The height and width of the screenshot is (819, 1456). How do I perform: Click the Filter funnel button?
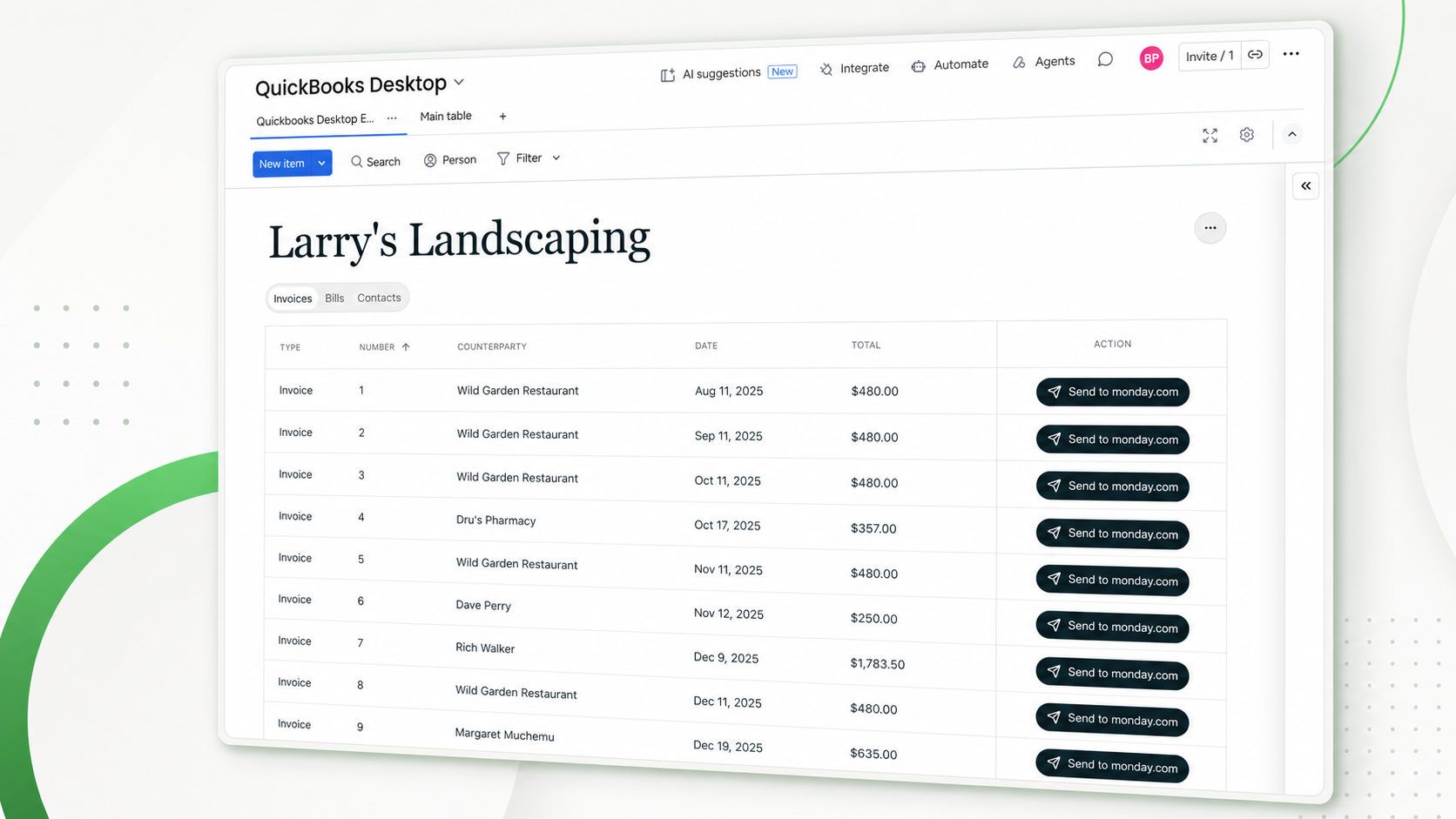click(520, 158)
